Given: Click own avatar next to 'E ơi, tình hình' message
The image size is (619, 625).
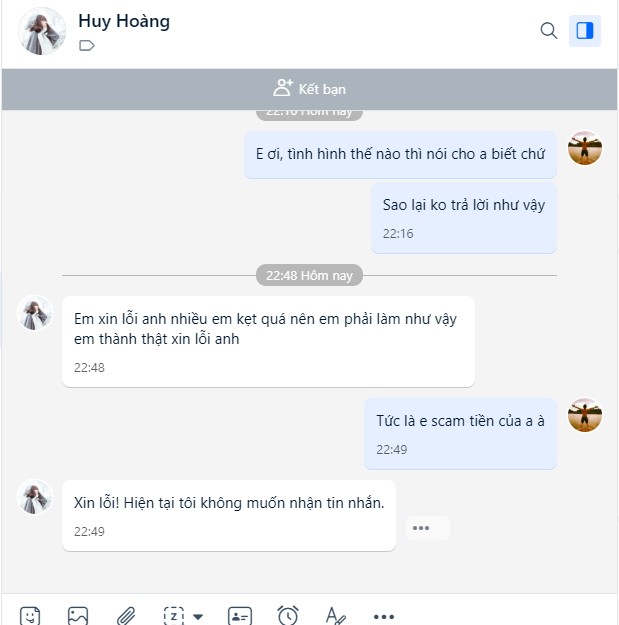Looking at the screenshot, I should pyautogui.click(x=585, y=148).
